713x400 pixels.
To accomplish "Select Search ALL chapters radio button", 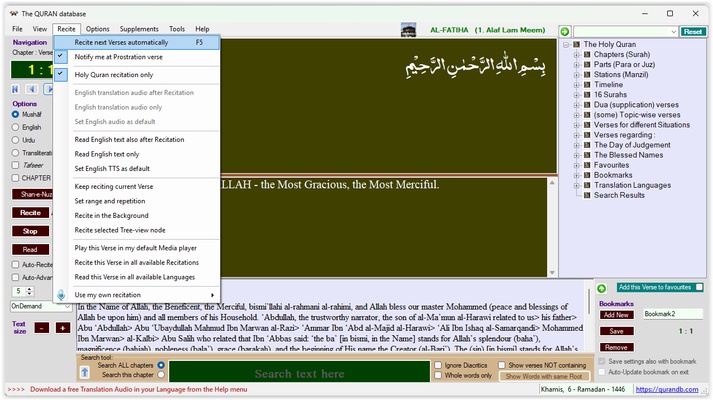I will [161, 365].
